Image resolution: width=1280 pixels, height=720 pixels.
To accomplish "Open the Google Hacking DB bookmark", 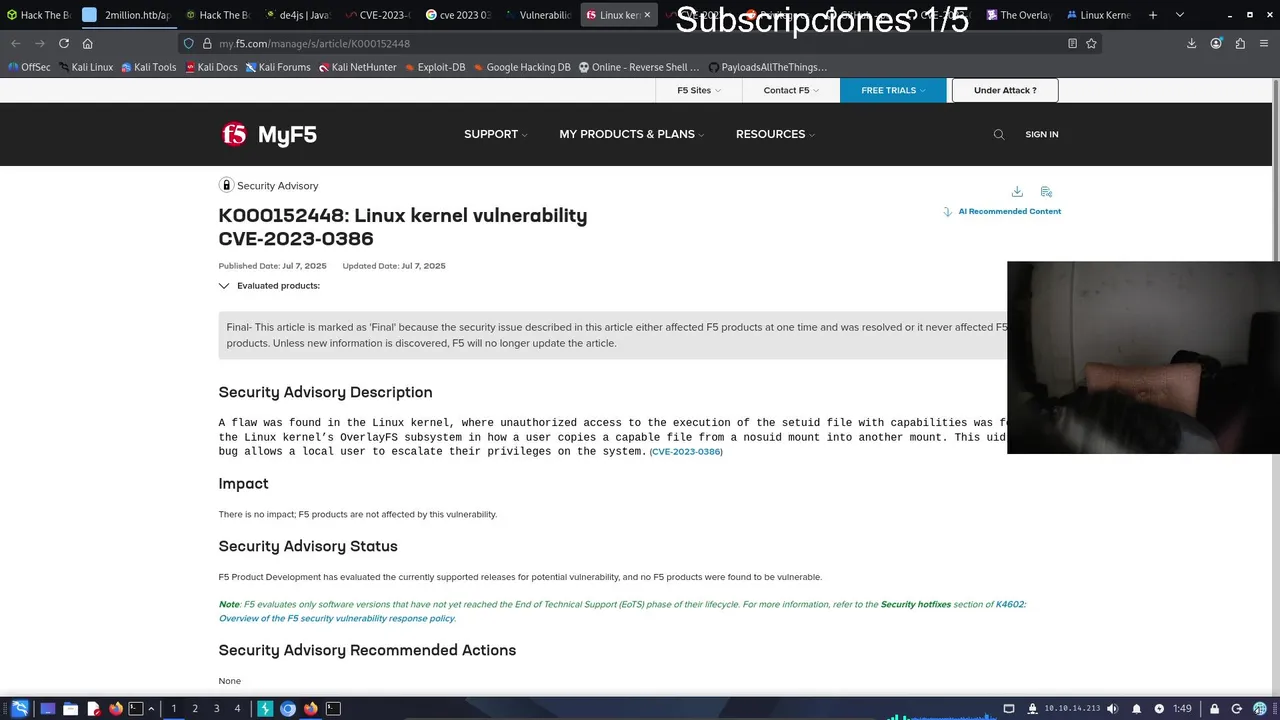I will tap(522, 67).
